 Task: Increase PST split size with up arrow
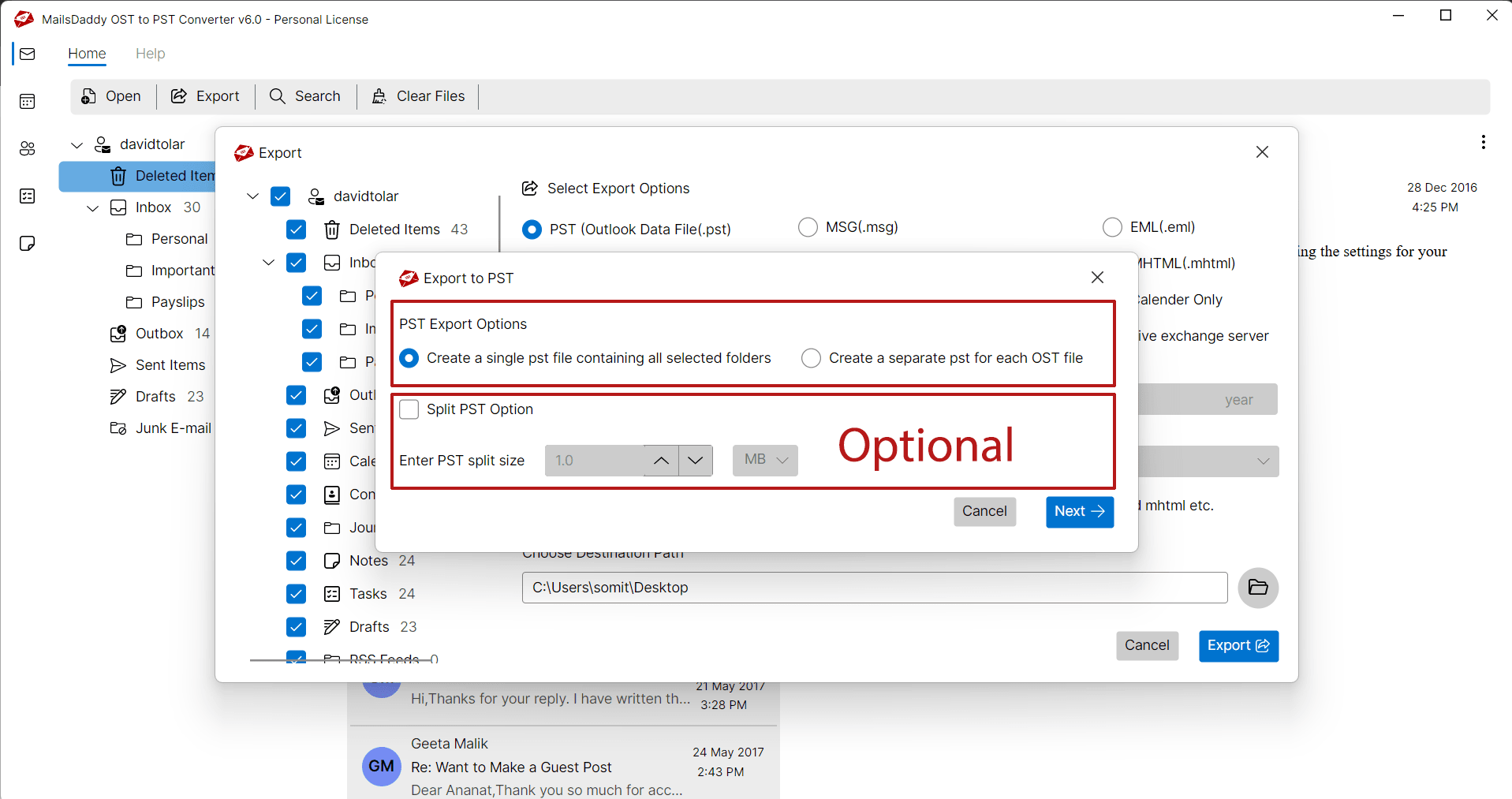coord(661,461)
